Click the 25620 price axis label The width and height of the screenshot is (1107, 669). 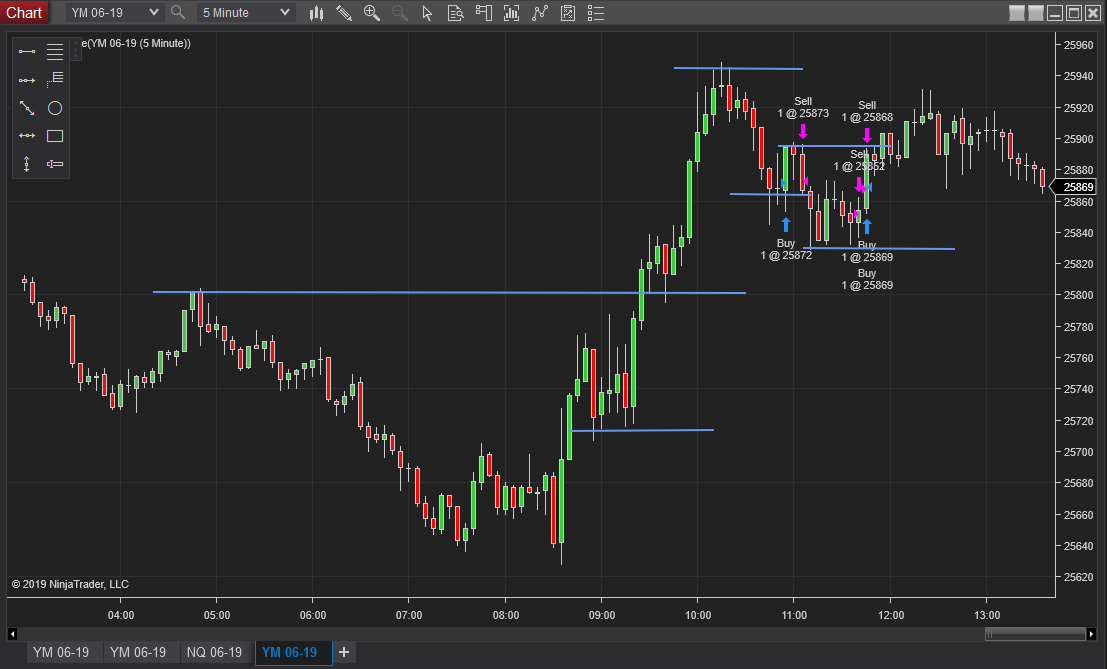[x=1078, y=577]
